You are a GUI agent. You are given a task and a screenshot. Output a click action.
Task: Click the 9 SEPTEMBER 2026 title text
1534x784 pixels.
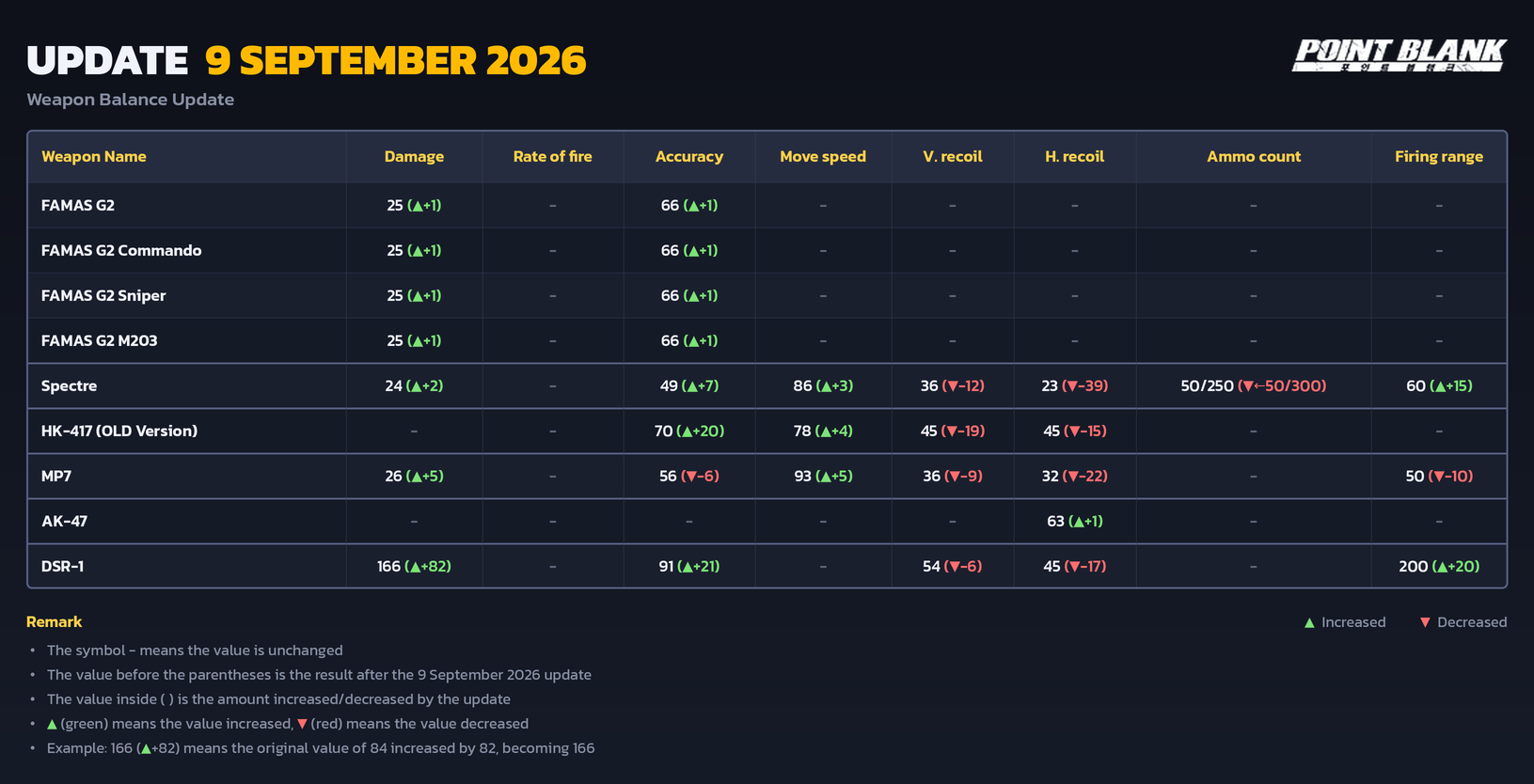click(x=396, y=60)
